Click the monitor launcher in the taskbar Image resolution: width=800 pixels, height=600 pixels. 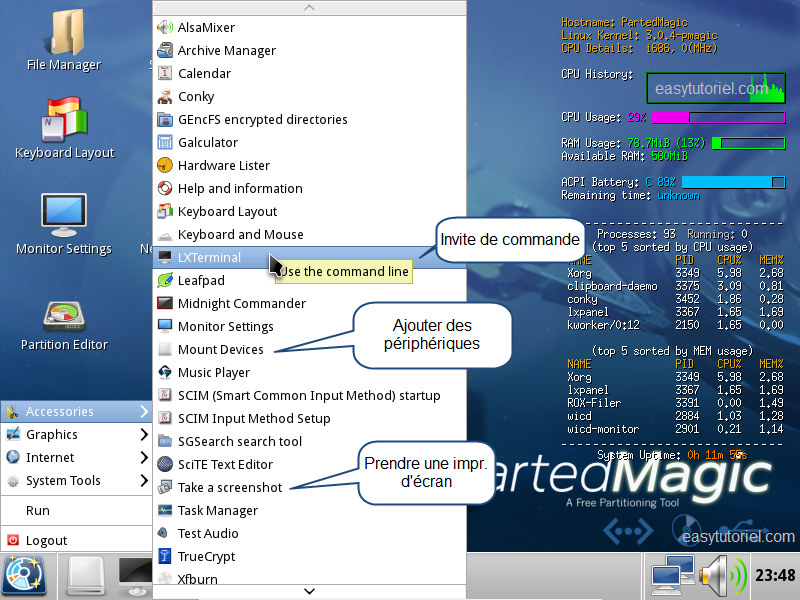[135, 577]
